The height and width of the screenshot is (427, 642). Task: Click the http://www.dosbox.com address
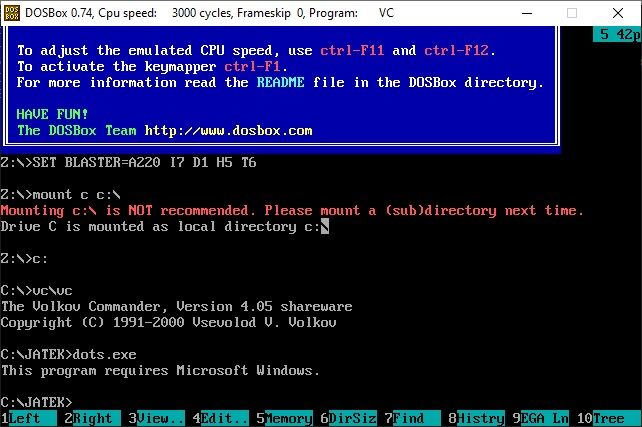coord(228,131)
